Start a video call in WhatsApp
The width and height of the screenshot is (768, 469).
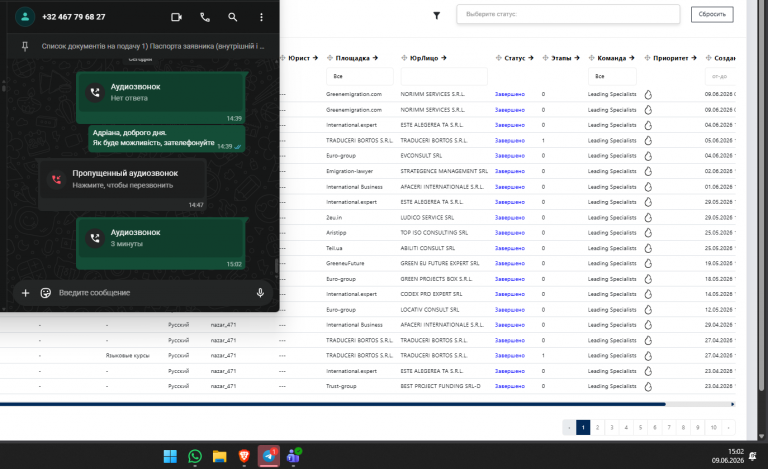(176, 17)
